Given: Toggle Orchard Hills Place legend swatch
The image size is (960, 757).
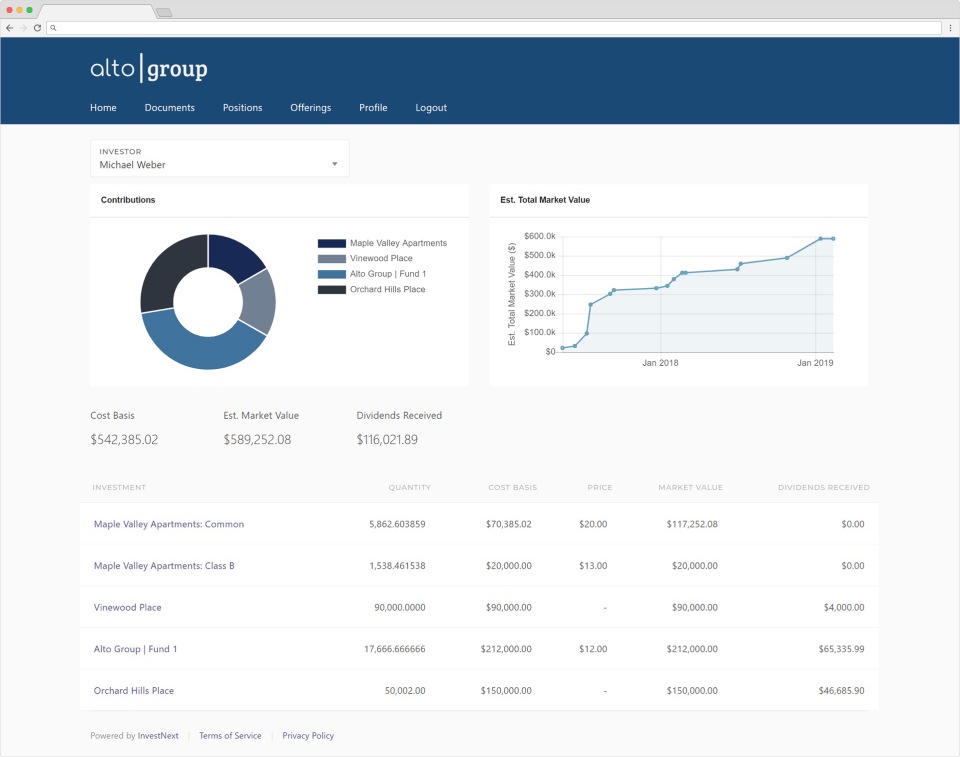Looking at the screenshot, I should click(332, 290).
